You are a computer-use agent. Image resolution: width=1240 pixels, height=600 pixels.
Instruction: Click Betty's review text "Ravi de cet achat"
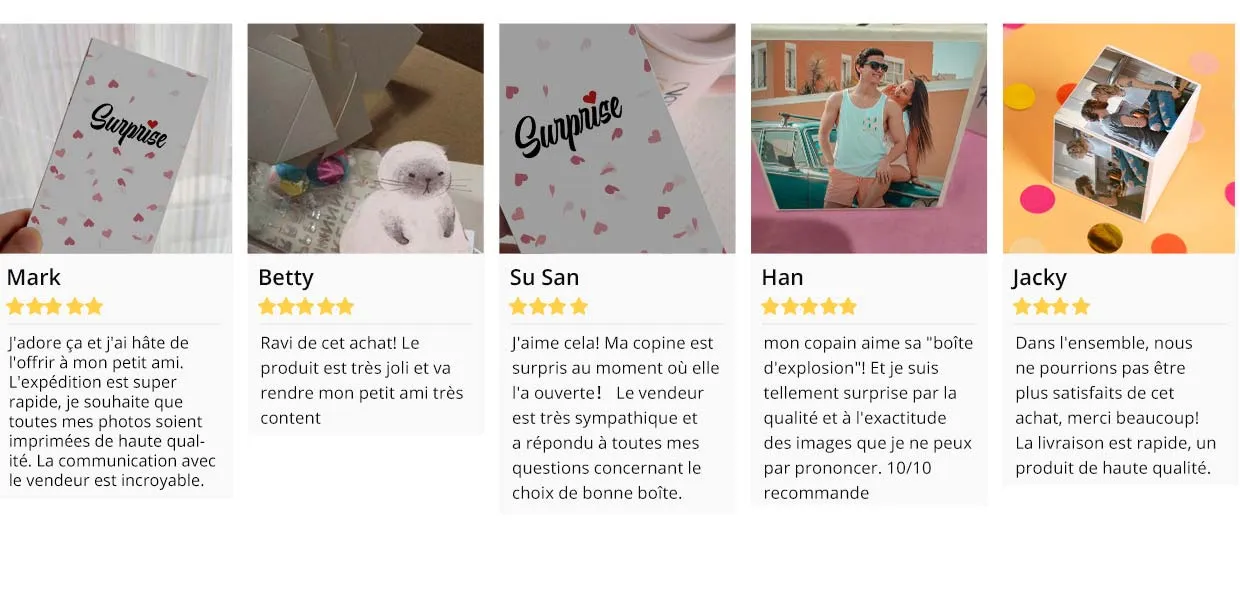pos(362,380)
